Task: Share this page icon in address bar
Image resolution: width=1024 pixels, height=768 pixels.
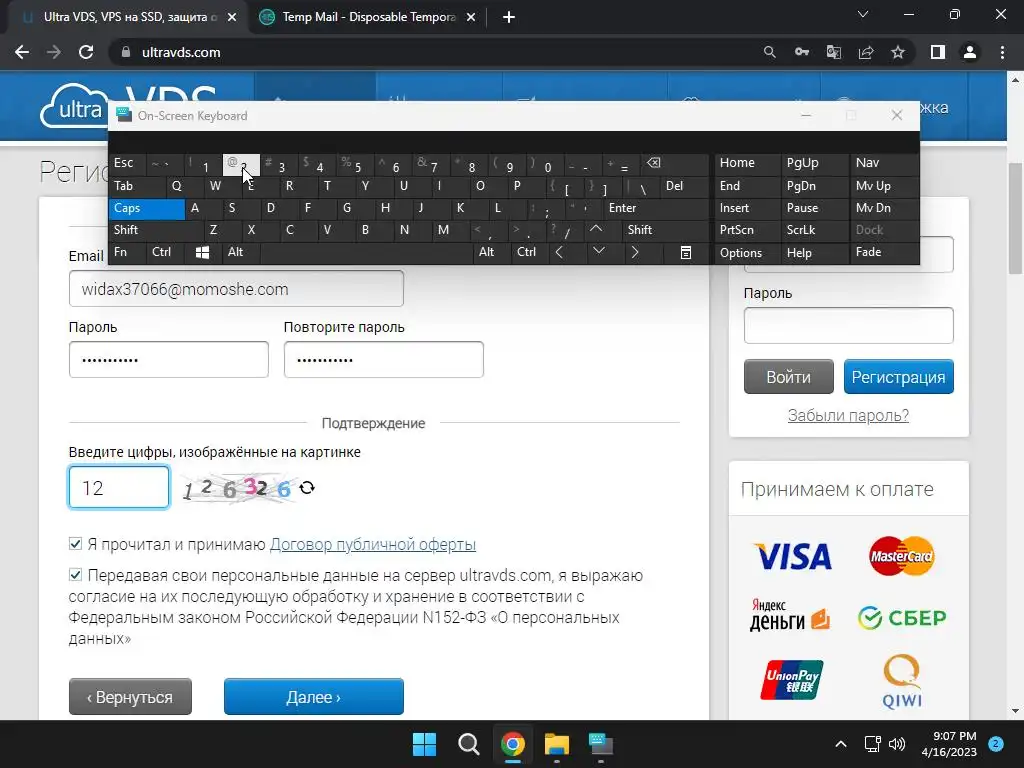Action: pyautogui.click(x=866, y=52)
